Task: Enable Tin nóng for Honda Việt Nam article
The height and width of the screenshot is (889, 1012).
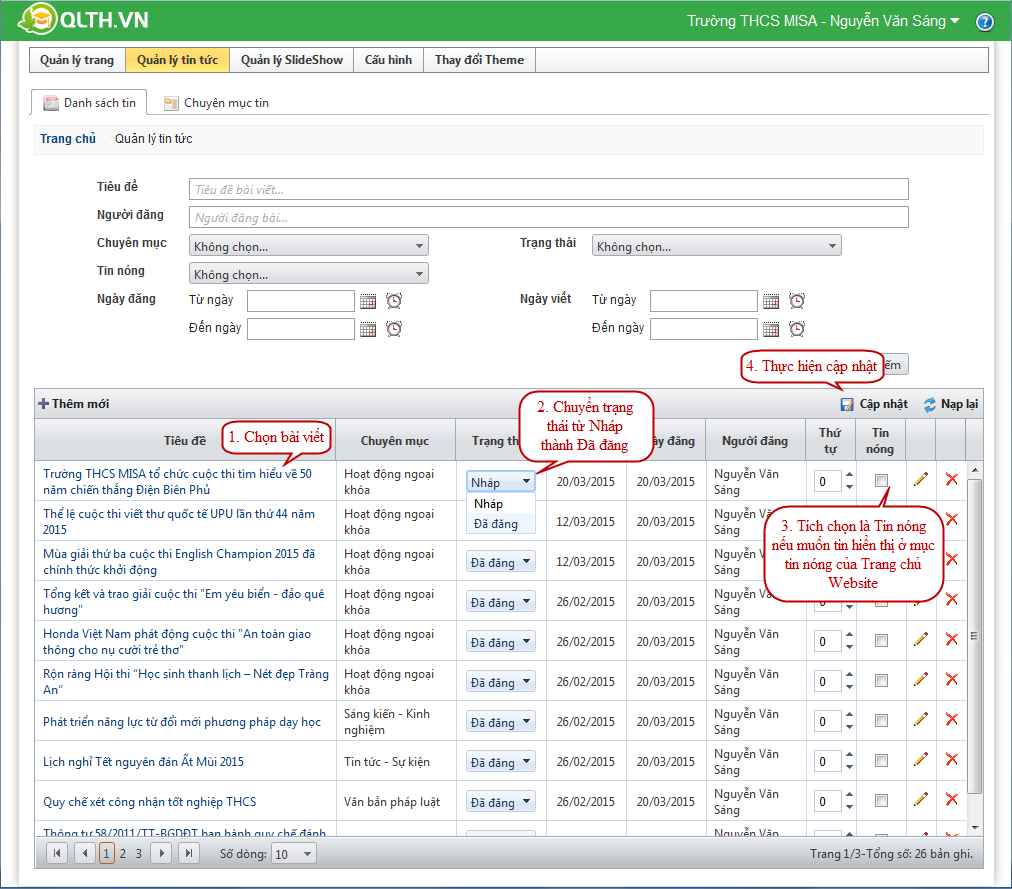Action: (881, 641)
